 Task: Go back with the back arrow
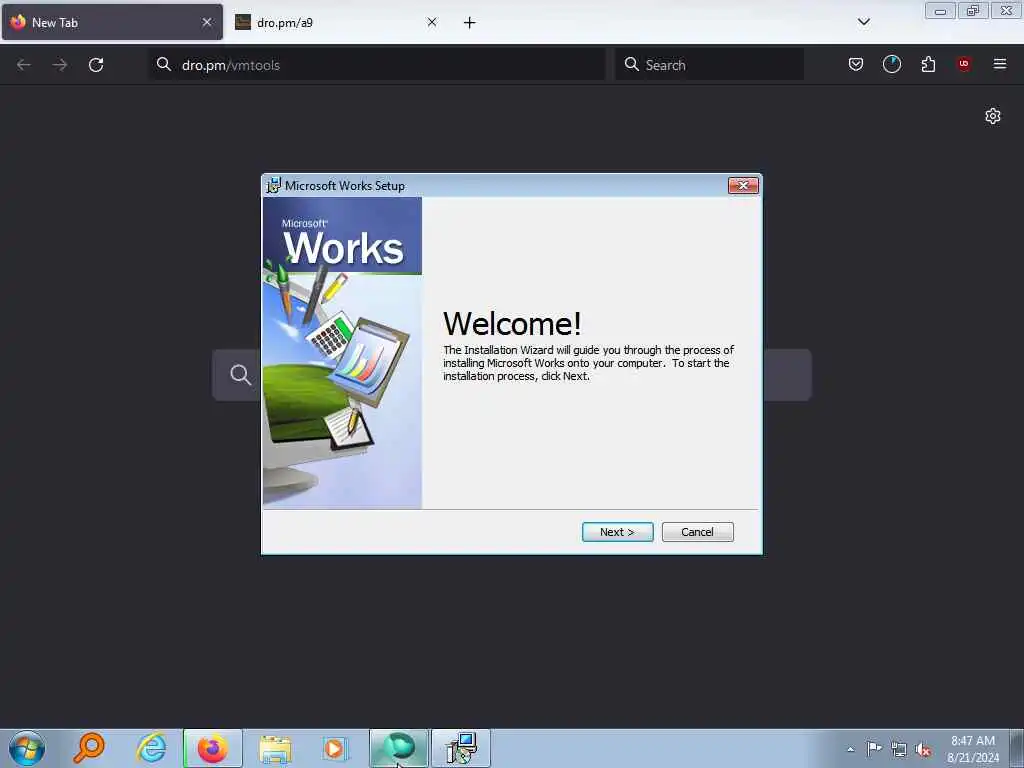tap(24, 65)
